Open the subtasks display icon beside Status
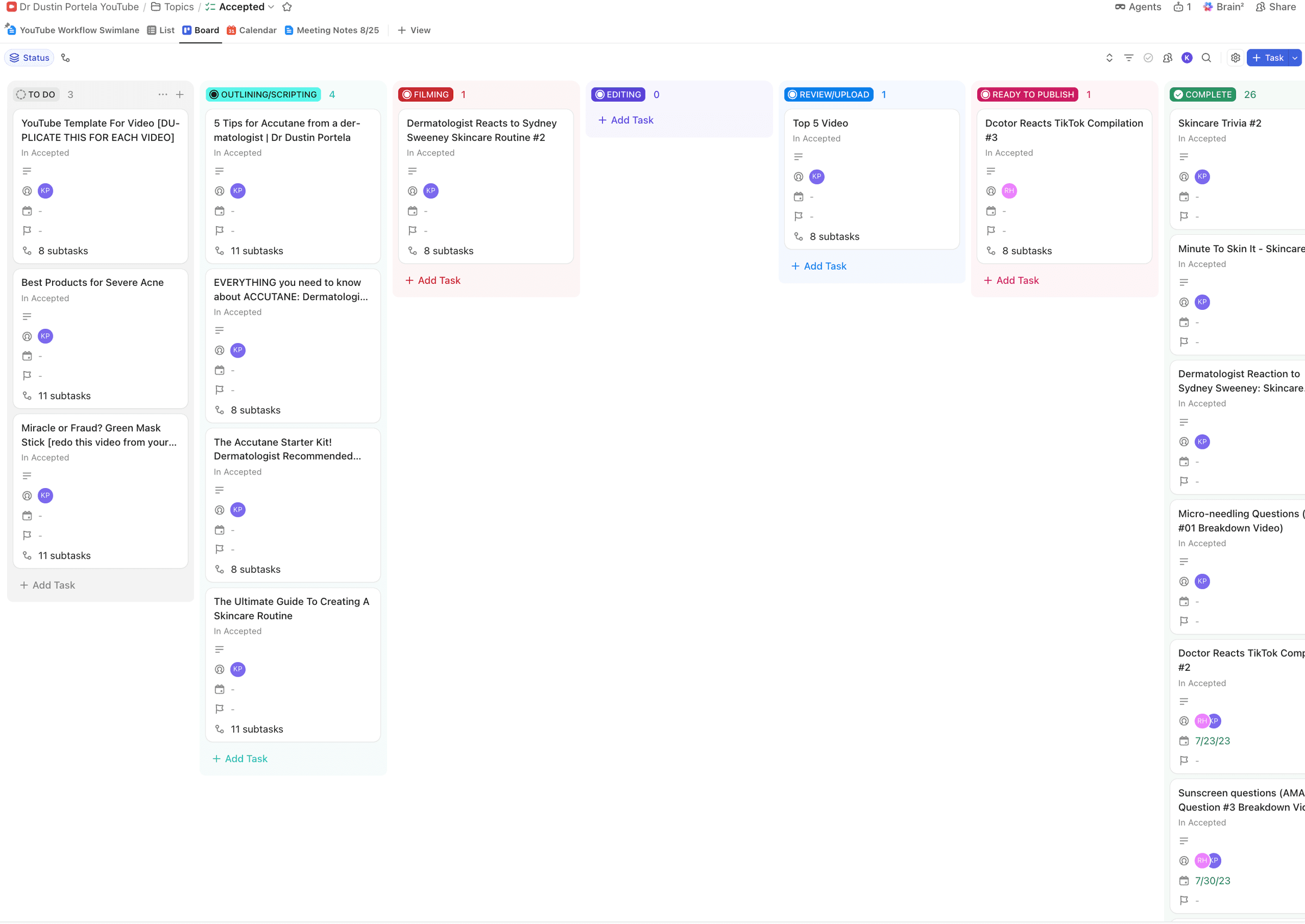The image size is (1305, 924). [x=65, y=58]
